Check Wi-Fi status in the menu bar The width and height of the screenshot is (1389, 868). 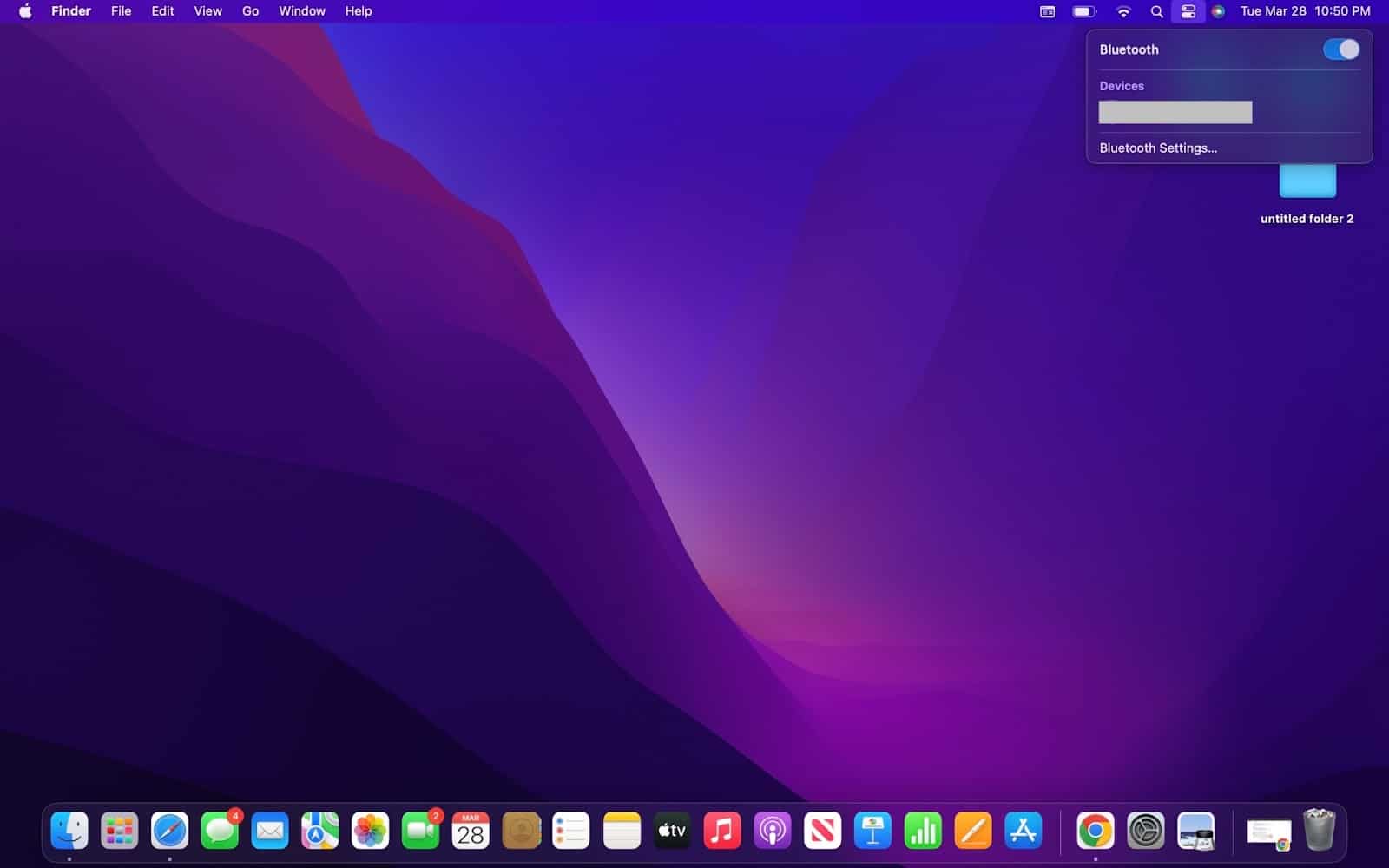point(1123,11)
